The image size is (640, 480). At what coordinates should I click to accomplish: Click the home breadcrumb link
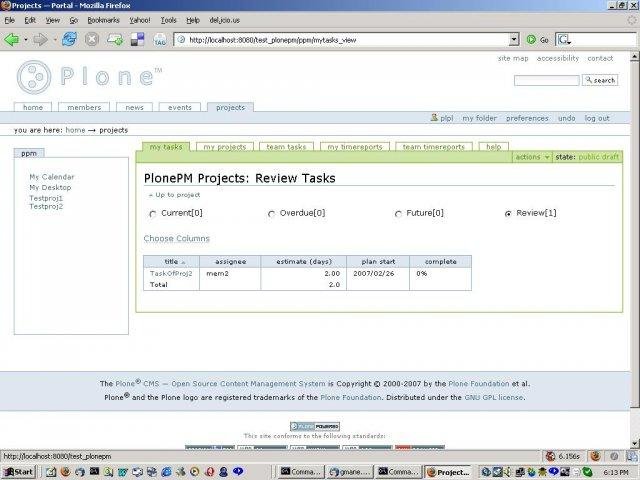pyautogui.click(x=75, y=130)
